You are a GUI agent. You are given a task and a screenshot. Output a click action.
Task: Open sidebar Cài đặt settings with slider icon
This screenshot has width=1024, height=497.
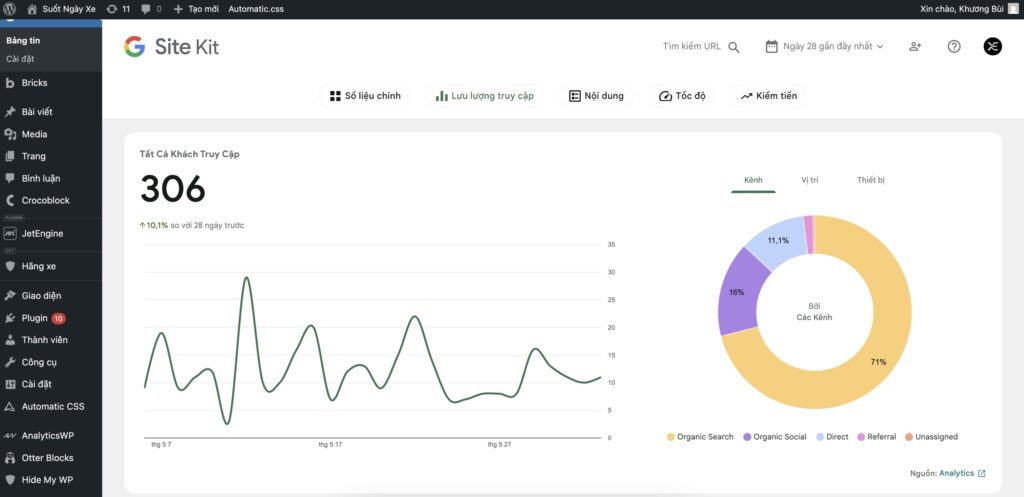[x=36, y=384]
